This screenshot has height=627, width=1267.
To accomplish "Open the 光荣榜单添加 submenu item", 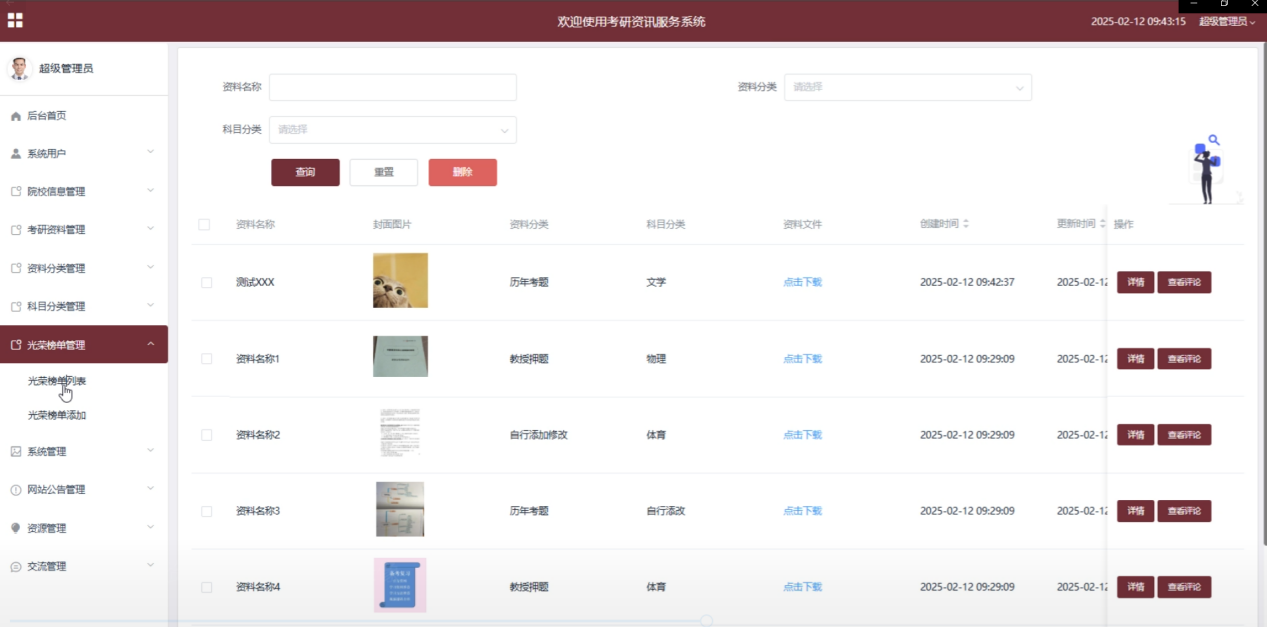I will (57, 415).
